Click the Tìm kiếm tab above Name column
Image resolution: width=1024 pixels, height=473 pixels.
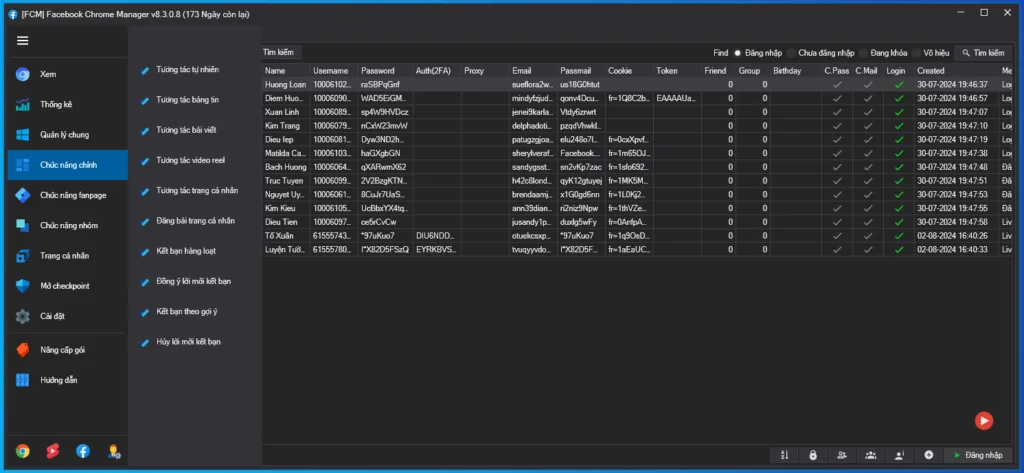pos(281,52)
